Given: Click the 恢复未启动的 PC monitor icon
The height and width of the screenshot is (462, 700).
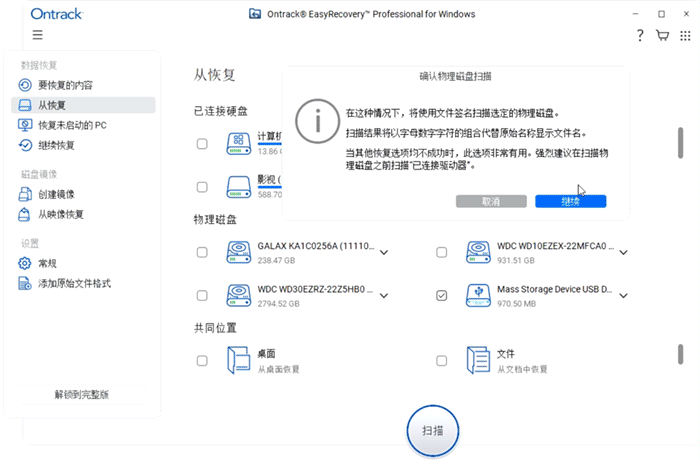Looking at the screenshot, I should point(25,125).
